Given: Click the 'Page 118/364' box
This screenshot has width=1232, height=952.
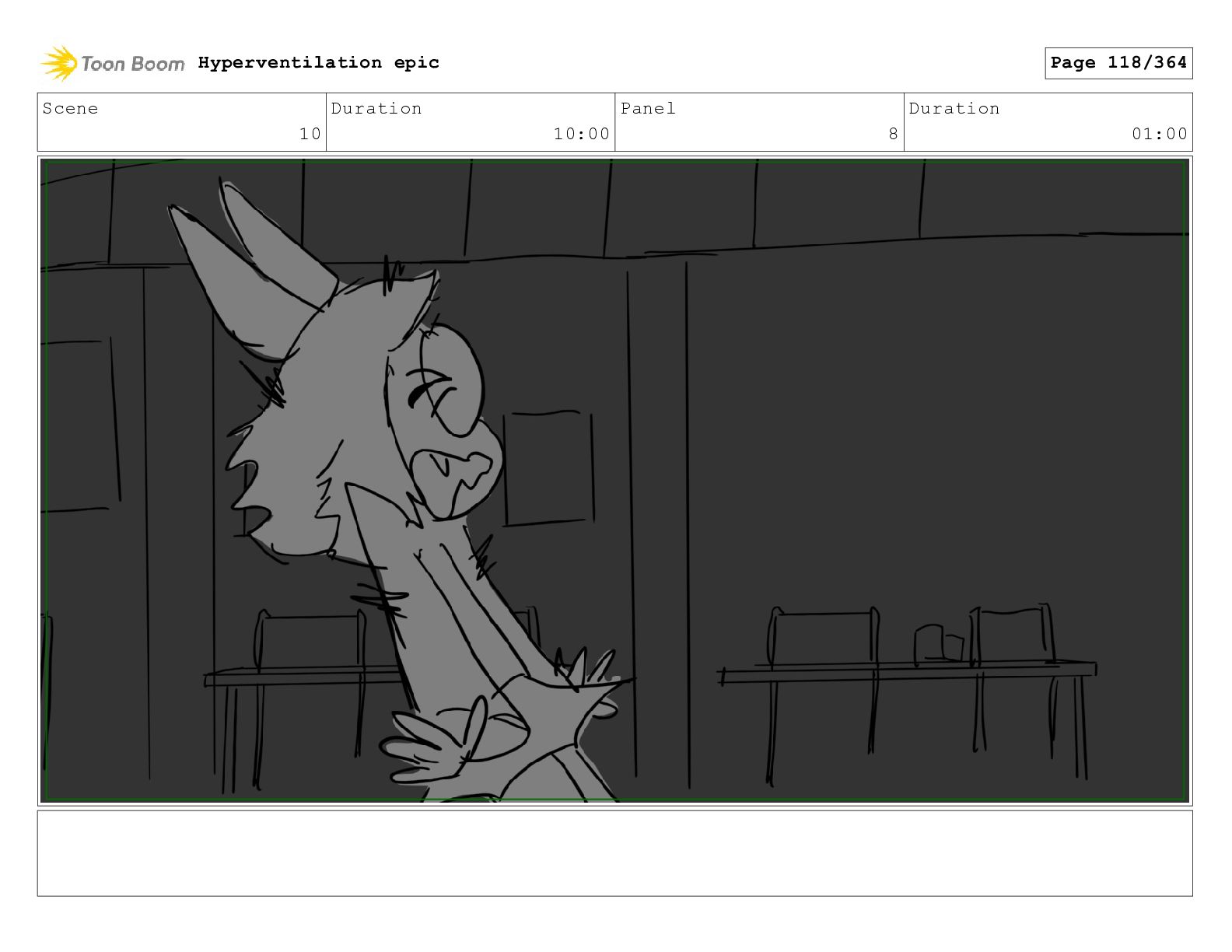Looking at the screenshot, I should click(x=1118, y=63).
